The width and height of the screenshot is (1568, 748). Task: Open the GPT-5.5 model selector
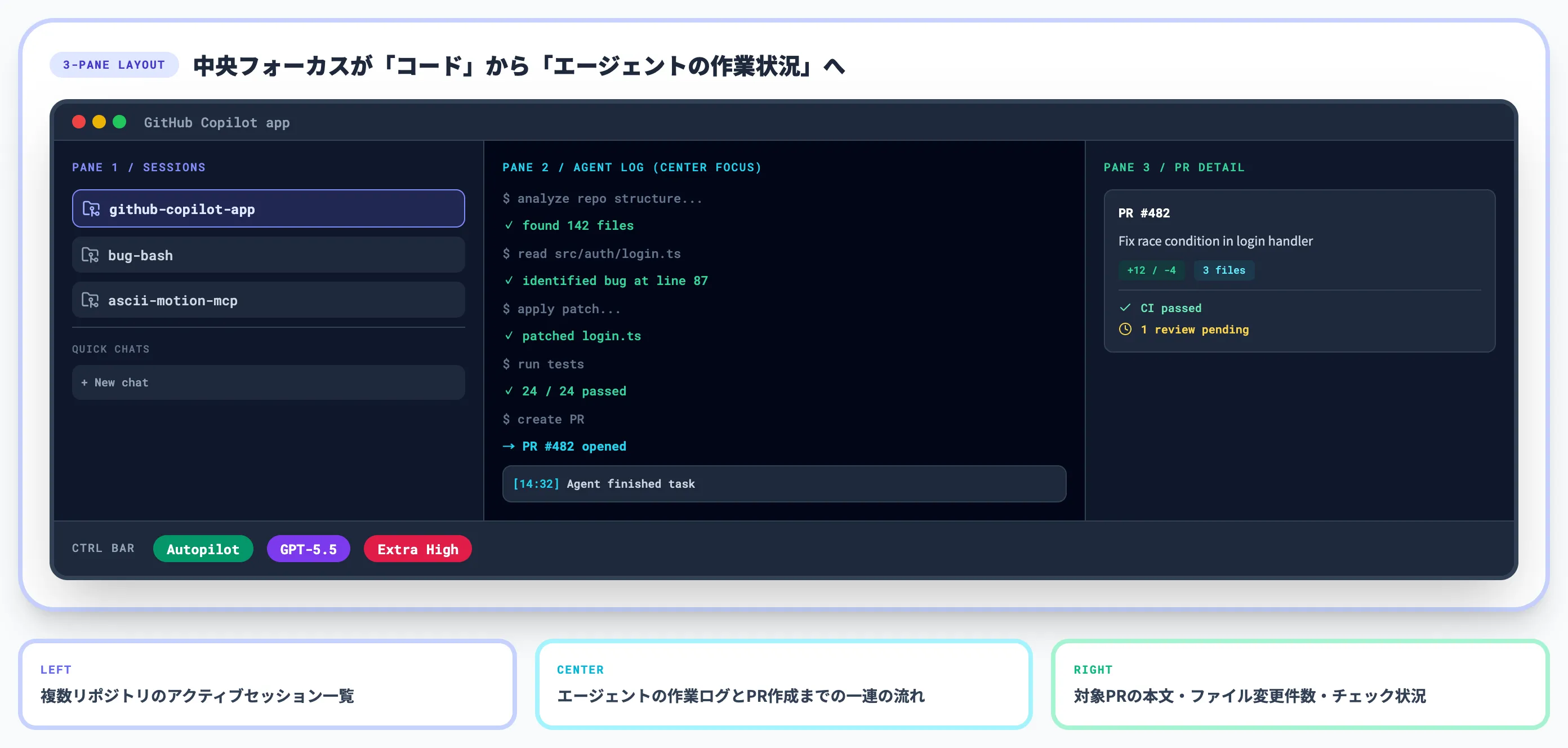click(308, 549)
